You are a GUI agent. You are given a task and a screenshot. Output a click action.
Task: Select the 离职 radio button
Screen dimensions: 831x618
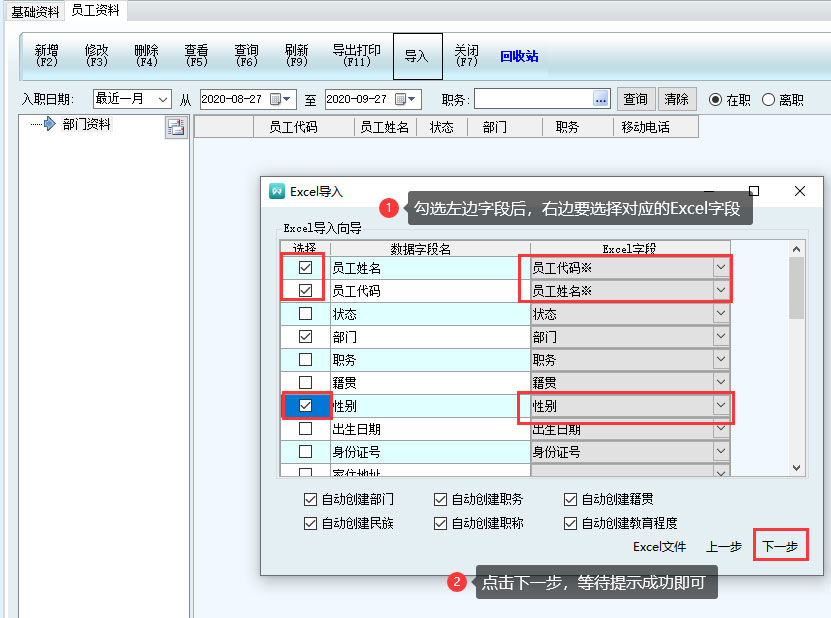[768, 100]
